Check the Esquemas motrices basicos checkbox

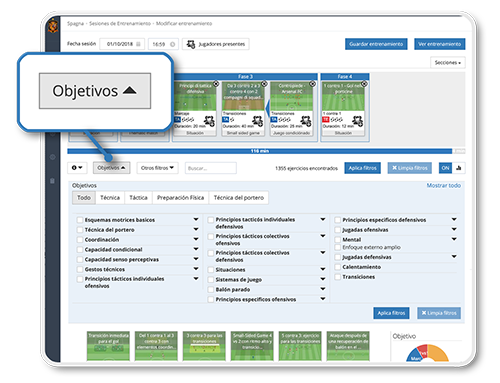(x=80, y=220)
